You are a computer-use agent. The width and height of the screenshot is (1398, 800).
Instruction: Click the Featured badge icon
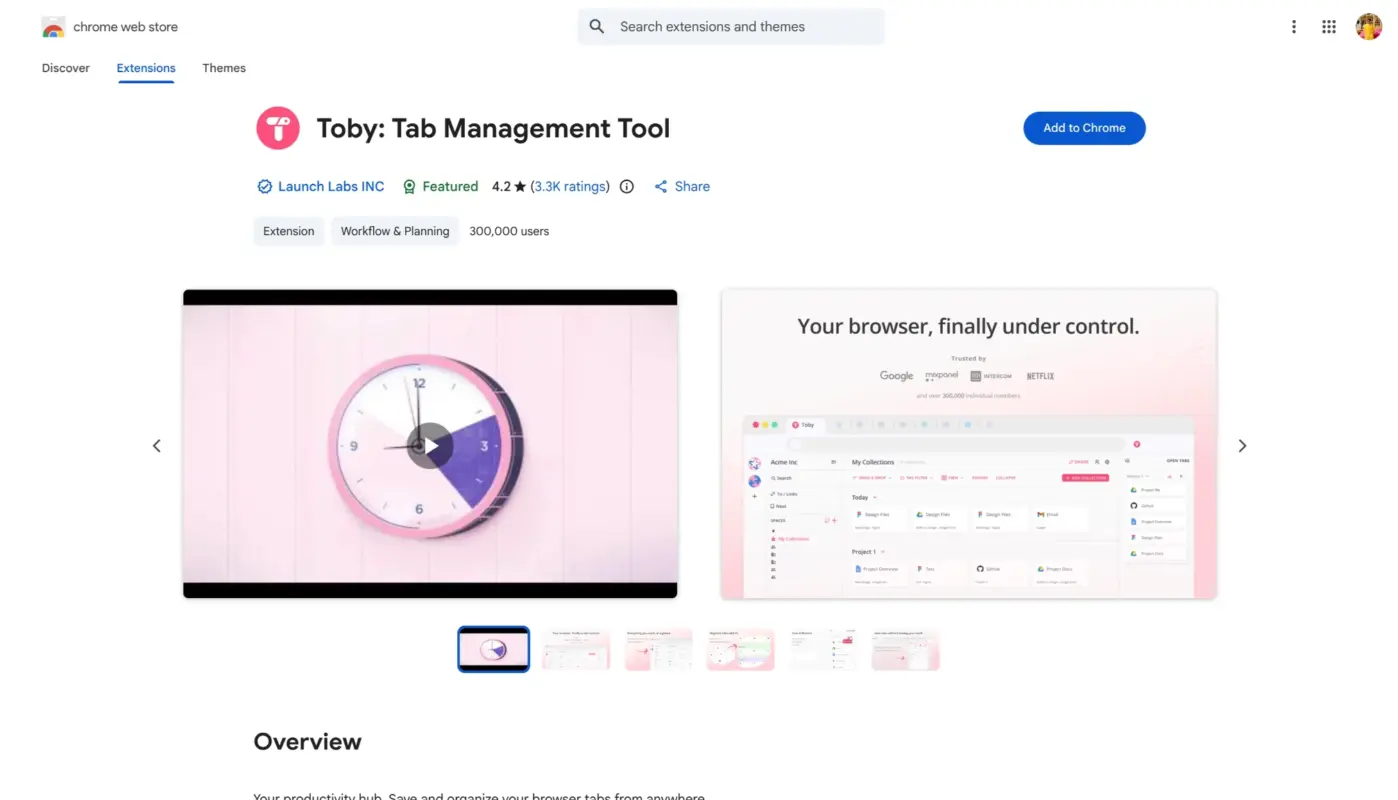pyautogui.click(x=409, y=187)
